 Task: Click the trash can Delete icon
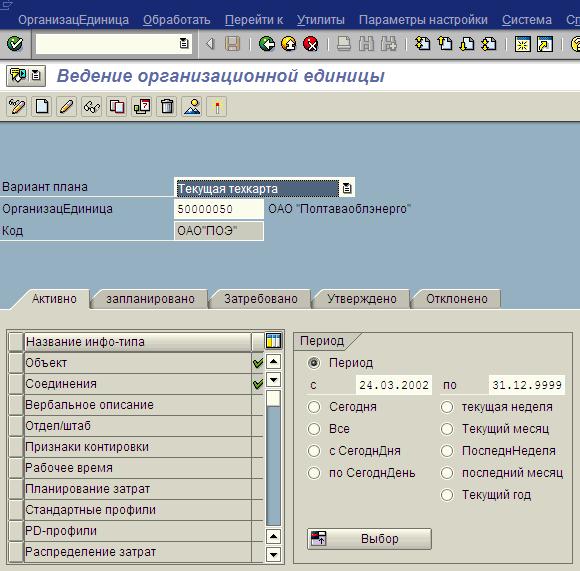[167, 107]
